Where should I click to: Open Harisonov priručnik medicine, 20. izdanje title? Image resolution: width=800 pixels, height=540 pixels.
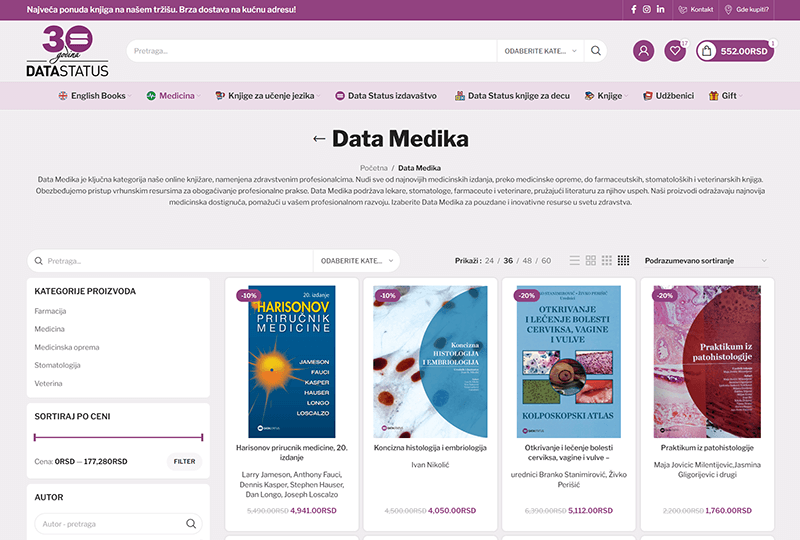point(292,453)
